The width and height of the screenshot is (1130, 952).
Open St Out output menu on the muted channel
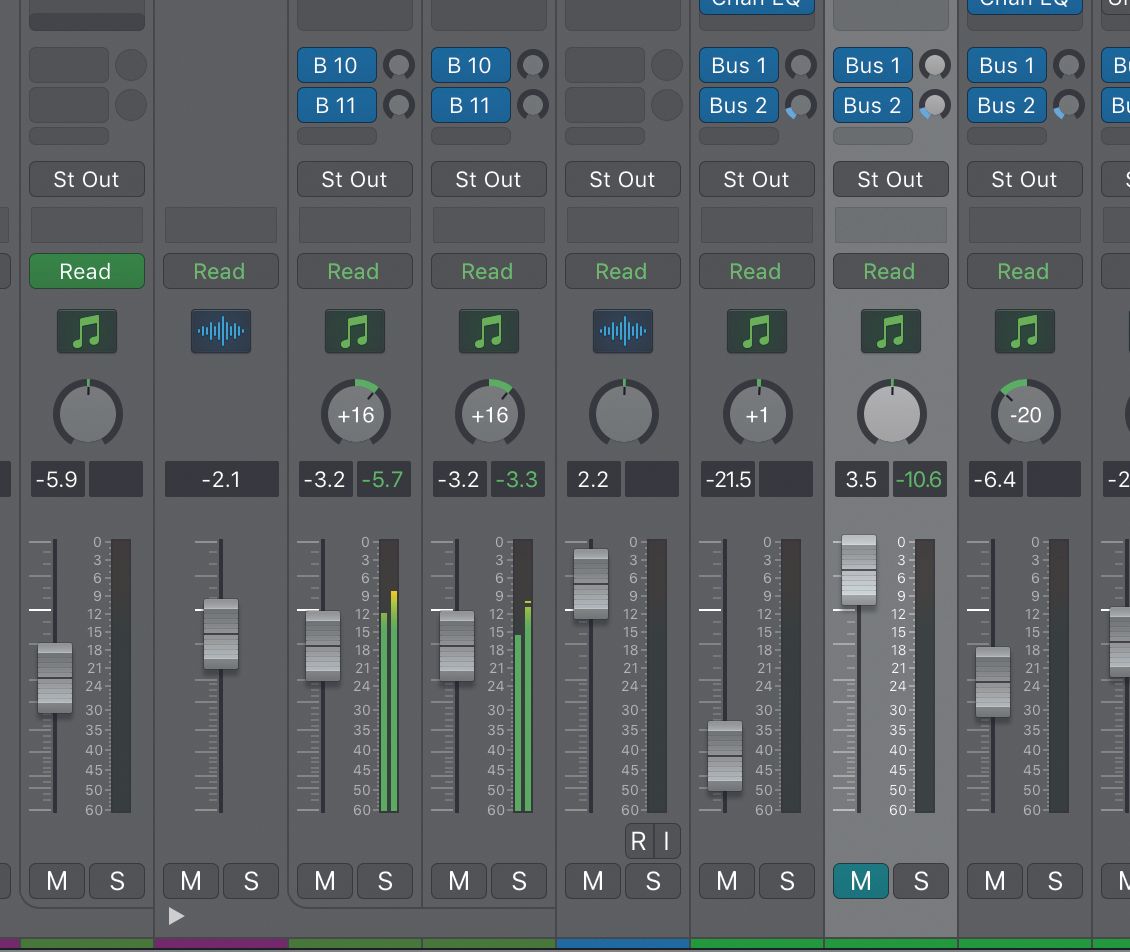(x=890, y=180)
